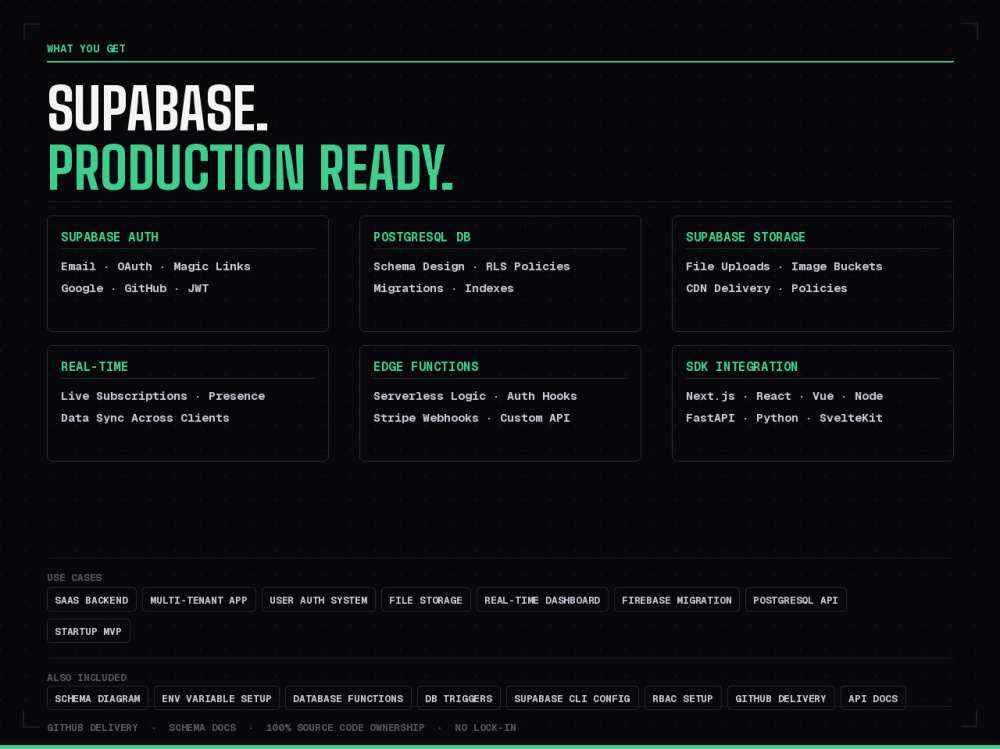Click the REAL-TIME card heading

point(94,366)
